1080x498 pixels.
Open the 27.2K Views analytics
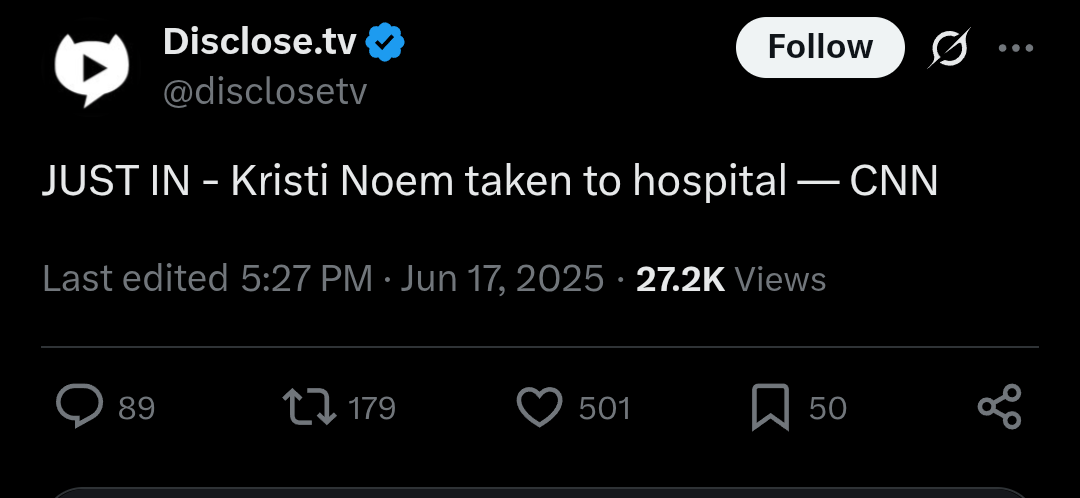pos(731,280)
